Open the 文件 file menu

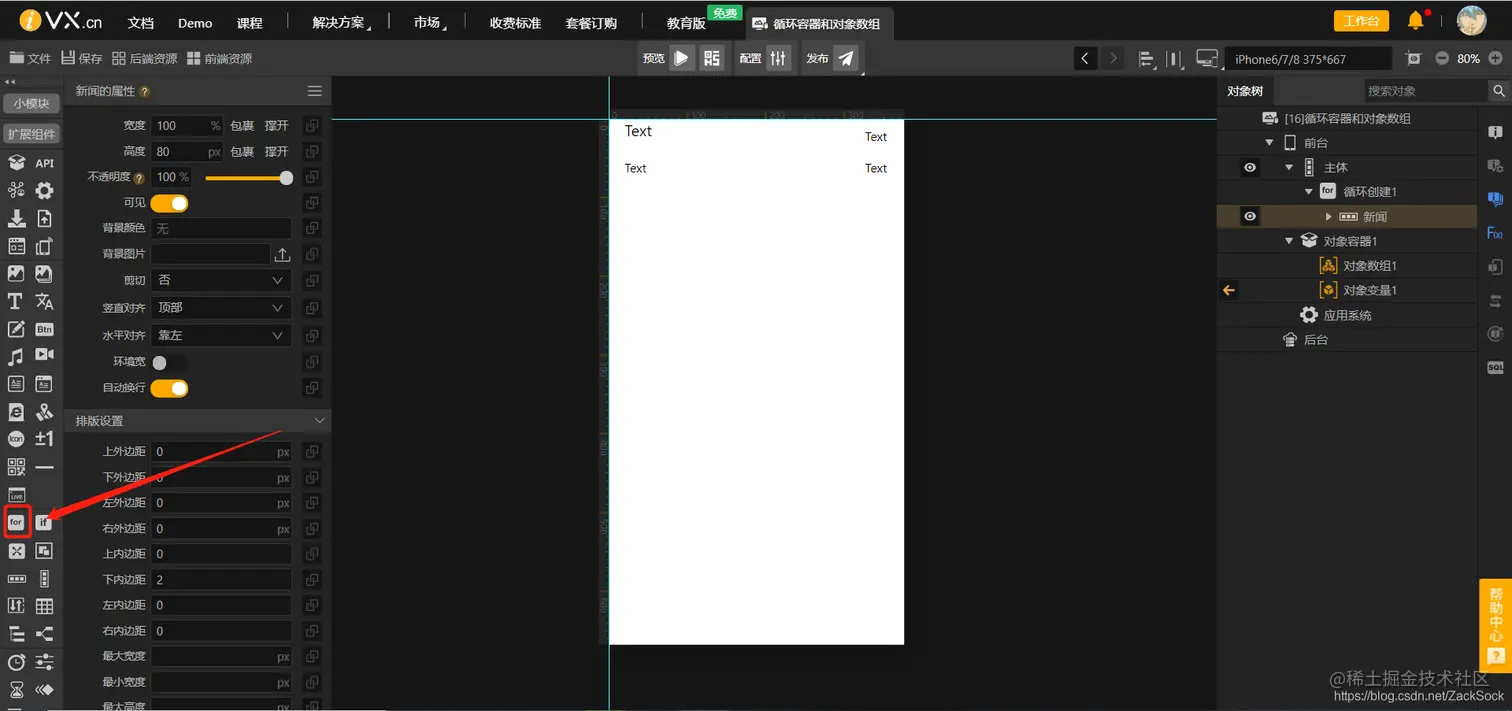tap(30, 59)
